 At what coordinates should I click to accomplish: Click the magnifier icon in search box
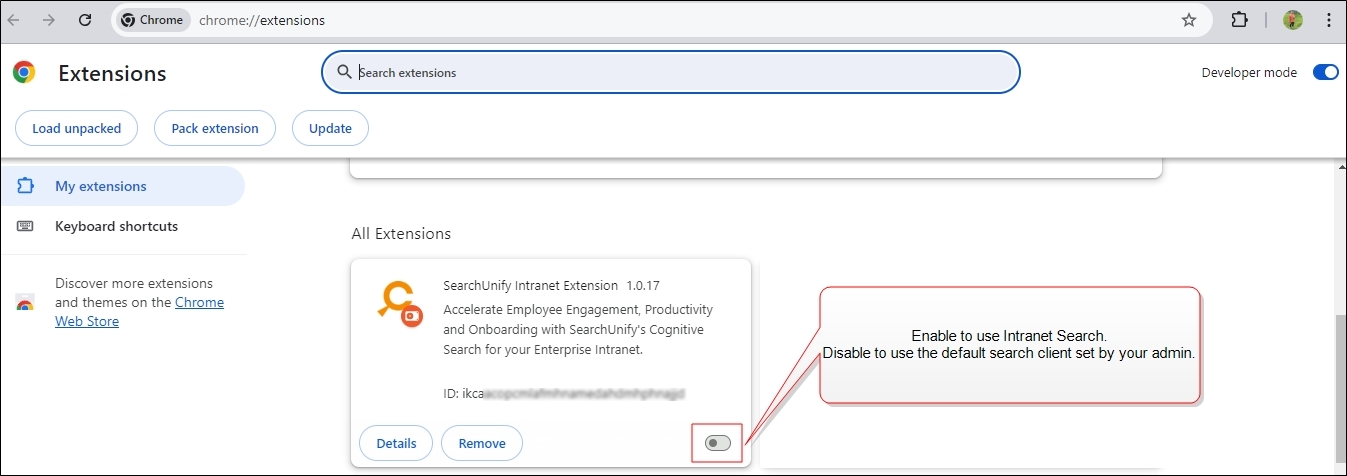coord(344,72)
